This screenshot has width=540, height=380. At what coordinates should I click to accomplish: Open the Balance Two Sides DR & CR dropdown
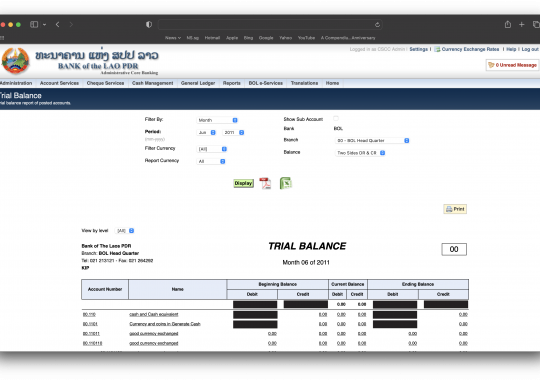(360, 153)
